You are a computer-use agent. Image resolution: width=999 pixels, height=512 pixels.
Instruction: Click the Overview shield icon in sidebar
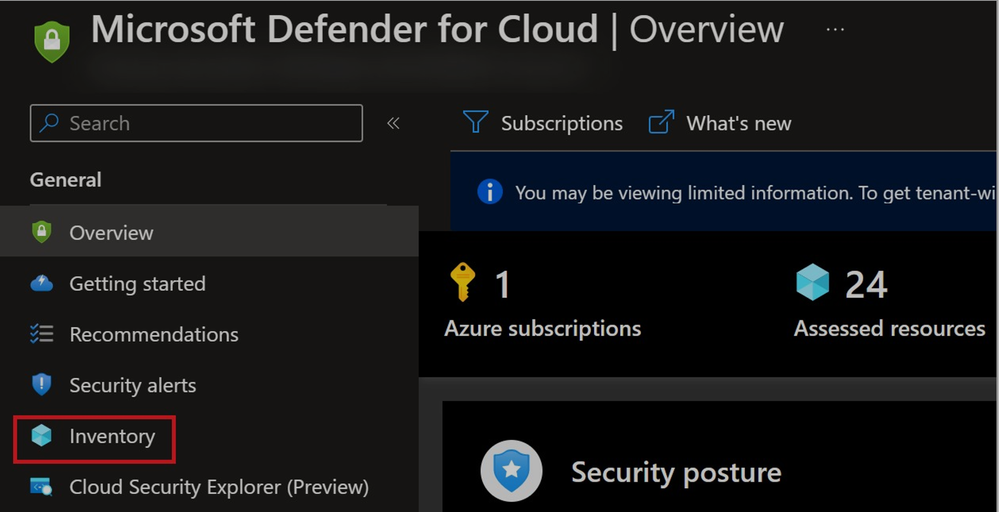pyautogui.click(x=41, y=232)
